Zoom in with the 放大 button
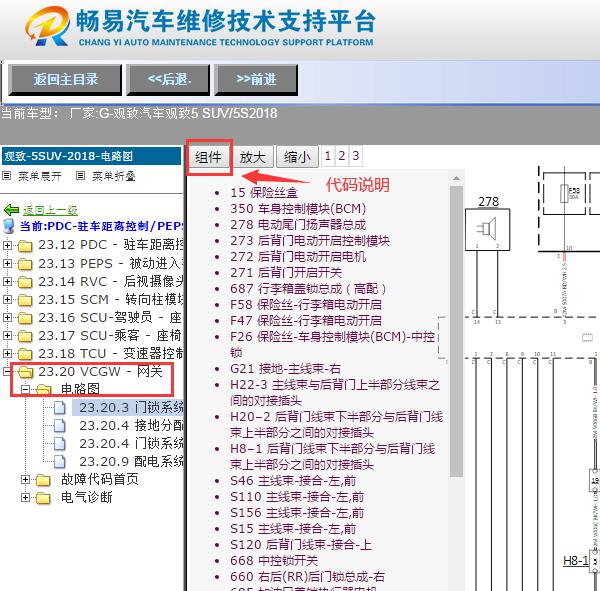Image resolution: width=600 pixels, height=591 pixels. click(x=253, y=157)
